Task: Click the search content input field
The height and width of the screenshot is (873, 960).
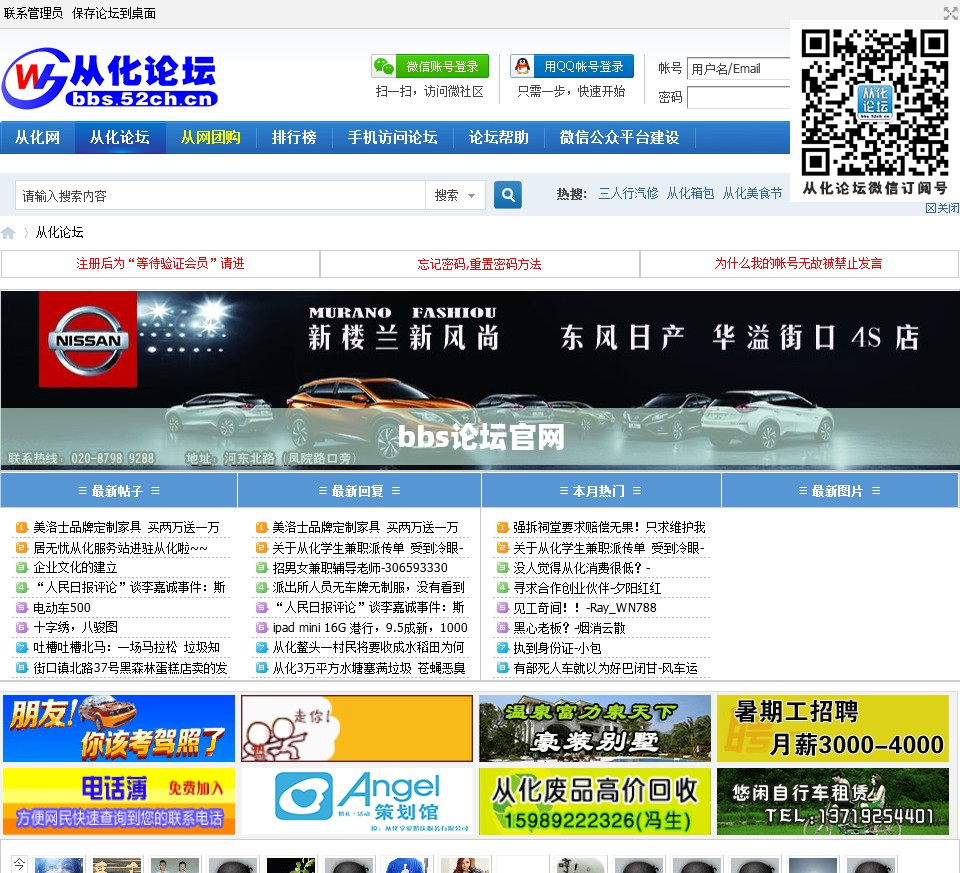Action: click(220, 195)
